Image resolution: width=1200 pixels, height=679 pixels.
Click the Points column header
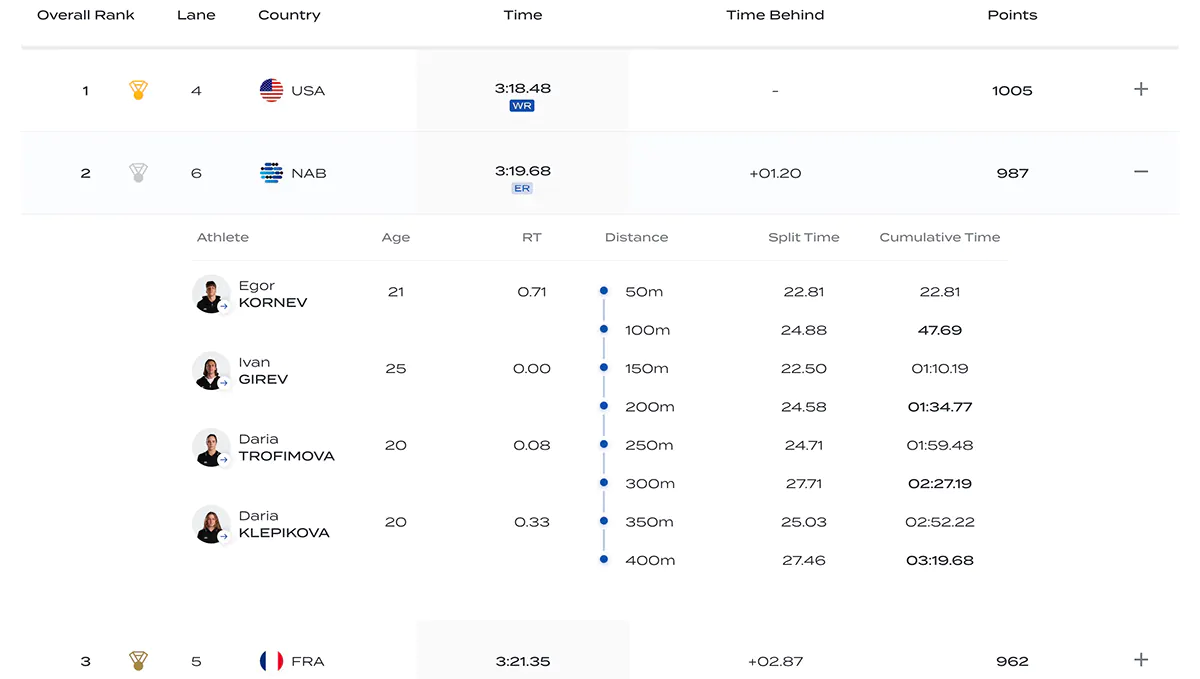(x=1012, y=15)
